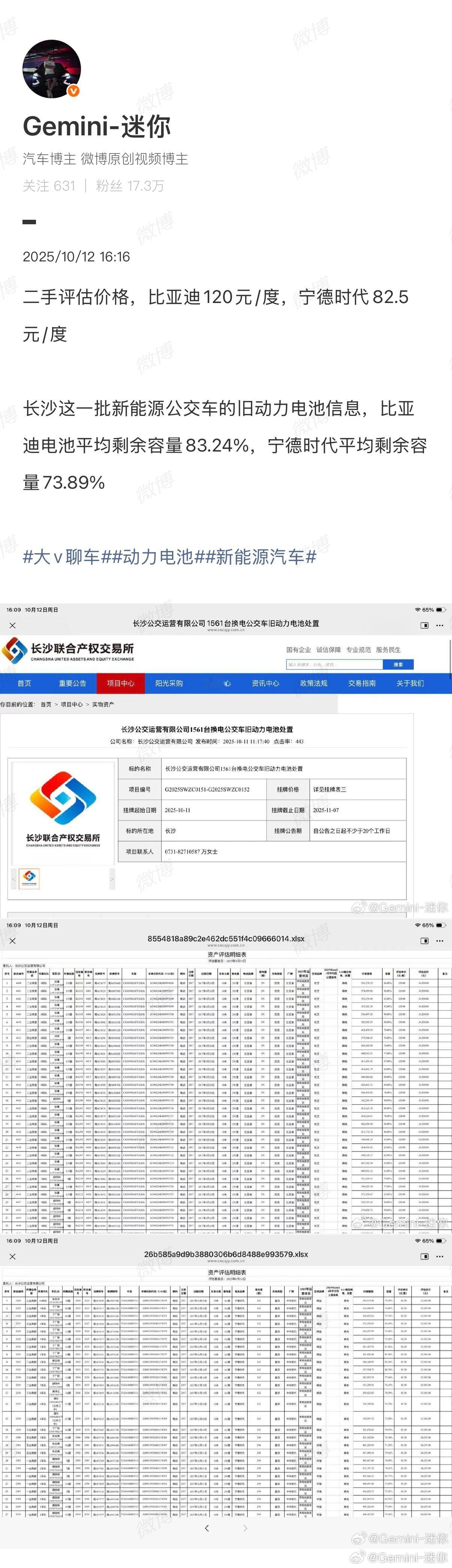Click the blue 搜索 search button
This screenshot has width=452, height=1568.
pos(398,665)
